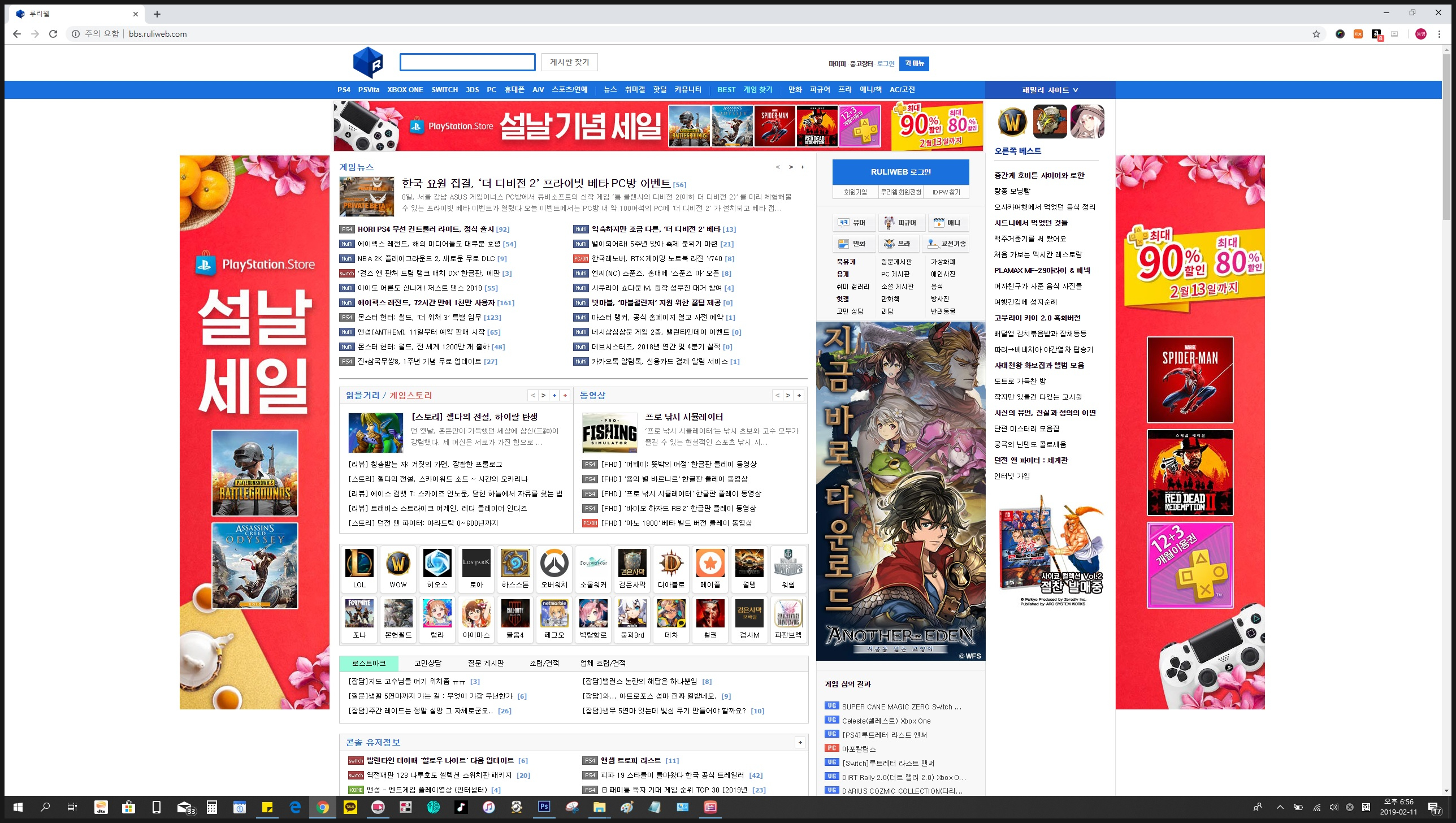Viewport: 1456px width, 823px height.
Task: Switch to the 고민상담 tab
Action: pyautogui.click(x=428, y=663)
